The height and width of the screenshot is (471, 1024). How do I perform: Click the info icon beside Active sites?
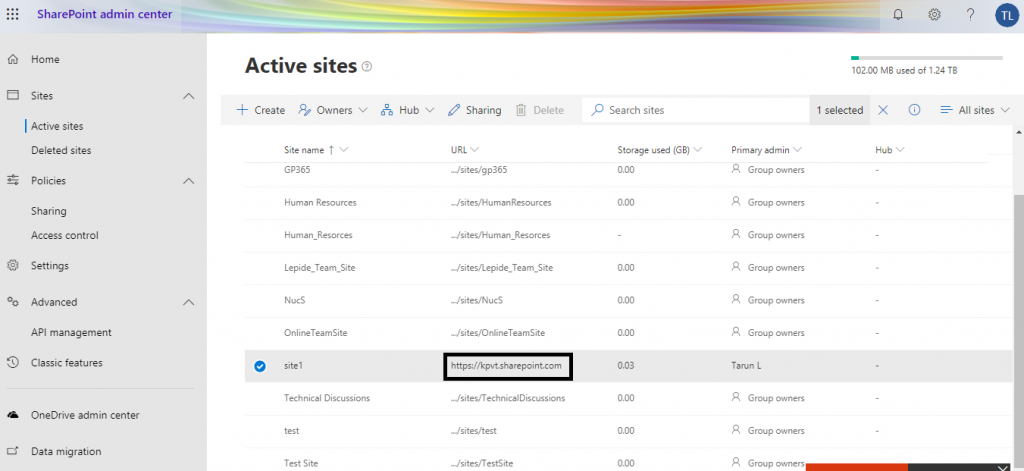click(367, 67)
